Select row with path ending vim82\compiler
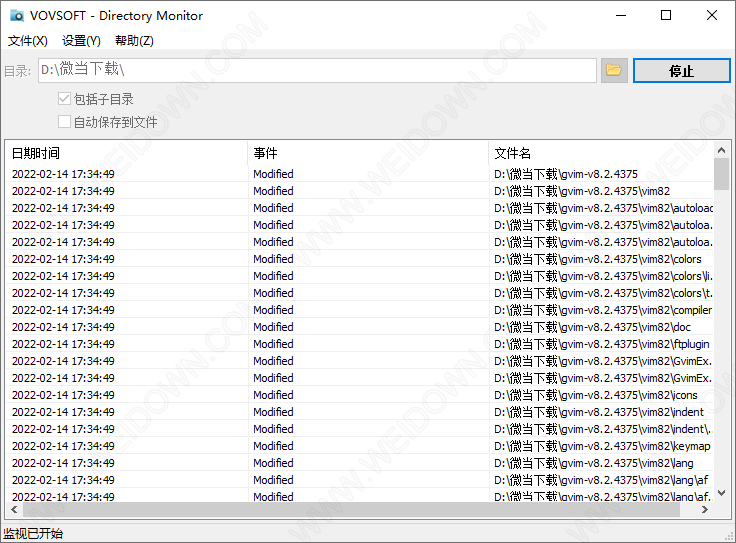 tap(360, 310)
